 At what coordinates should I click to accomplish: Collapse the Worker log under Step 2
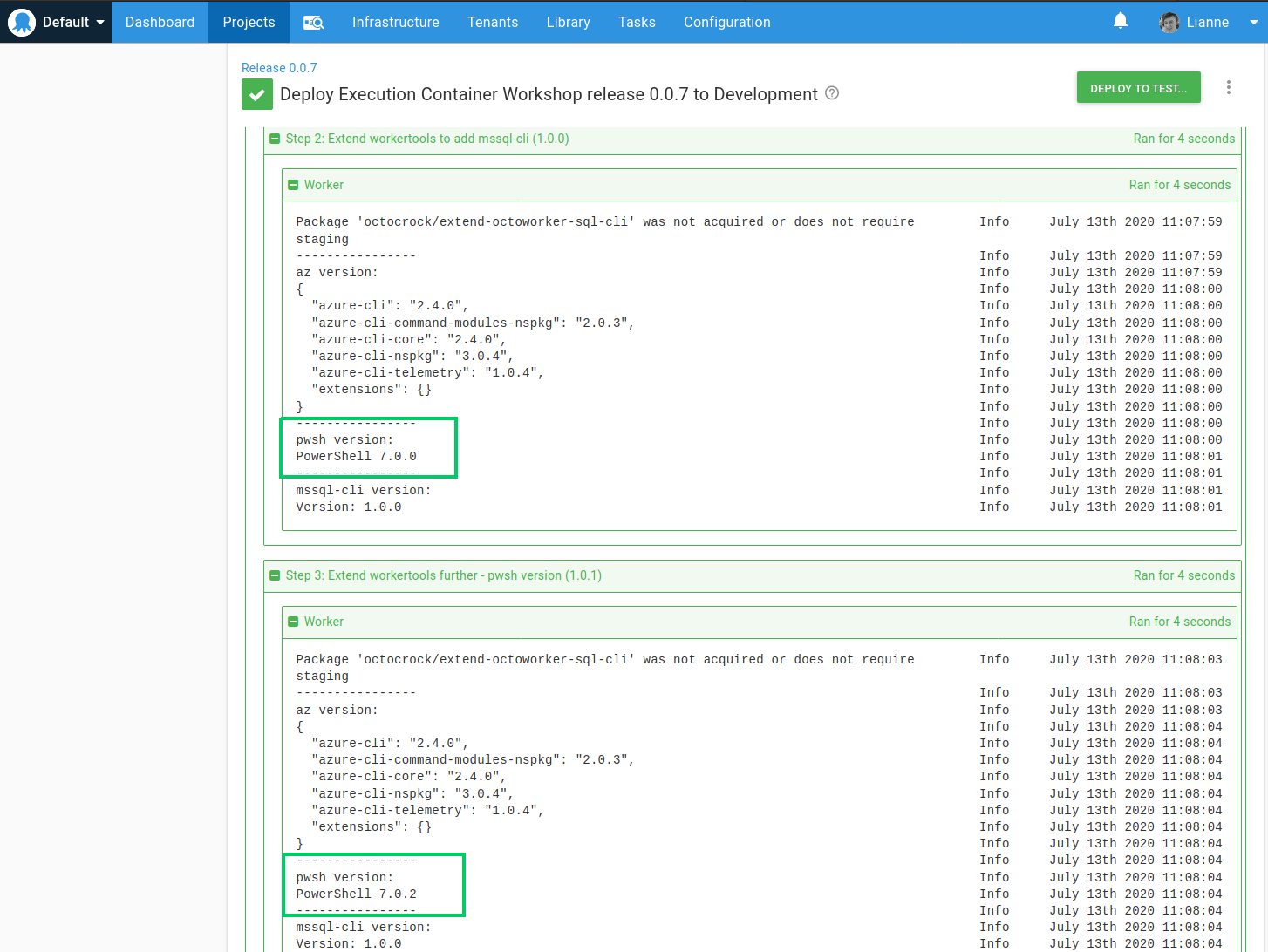(x=293, y=185)
